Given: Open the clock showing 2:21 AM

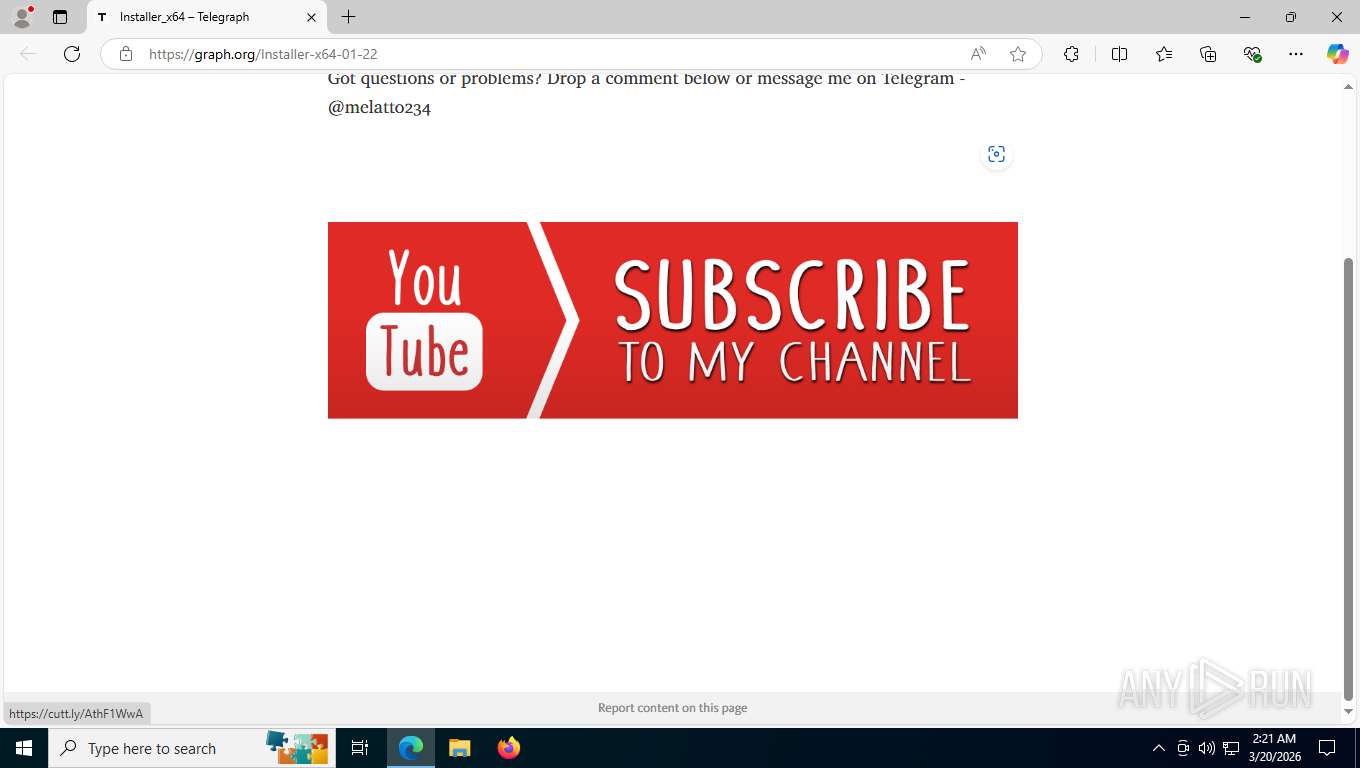Looking at the screenshot, I should (1274, 748).
